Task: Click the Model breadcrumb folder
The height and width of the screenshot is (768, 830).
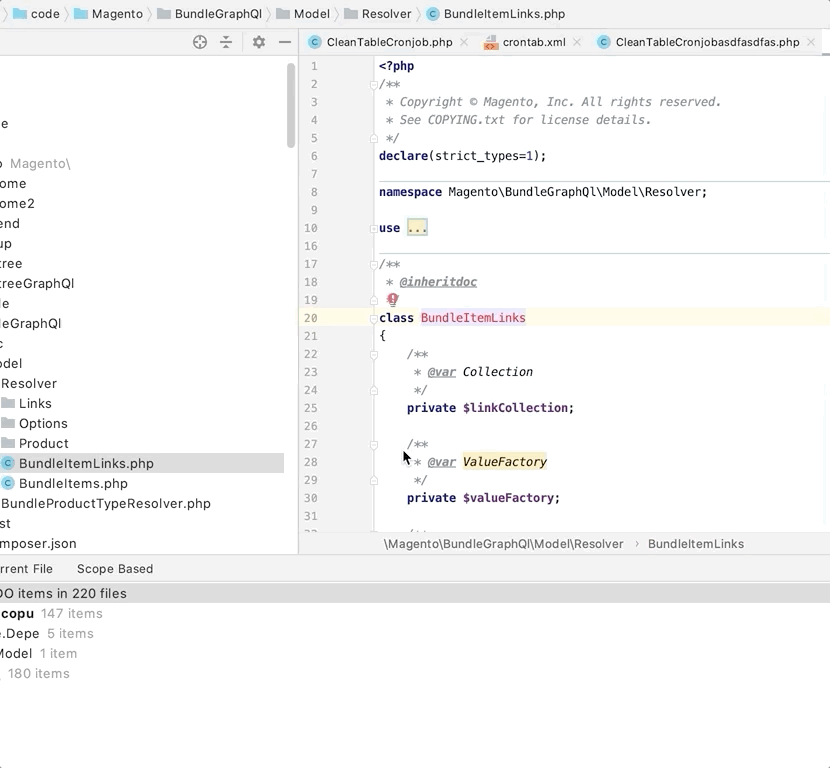Action: [x=303, y=14]
